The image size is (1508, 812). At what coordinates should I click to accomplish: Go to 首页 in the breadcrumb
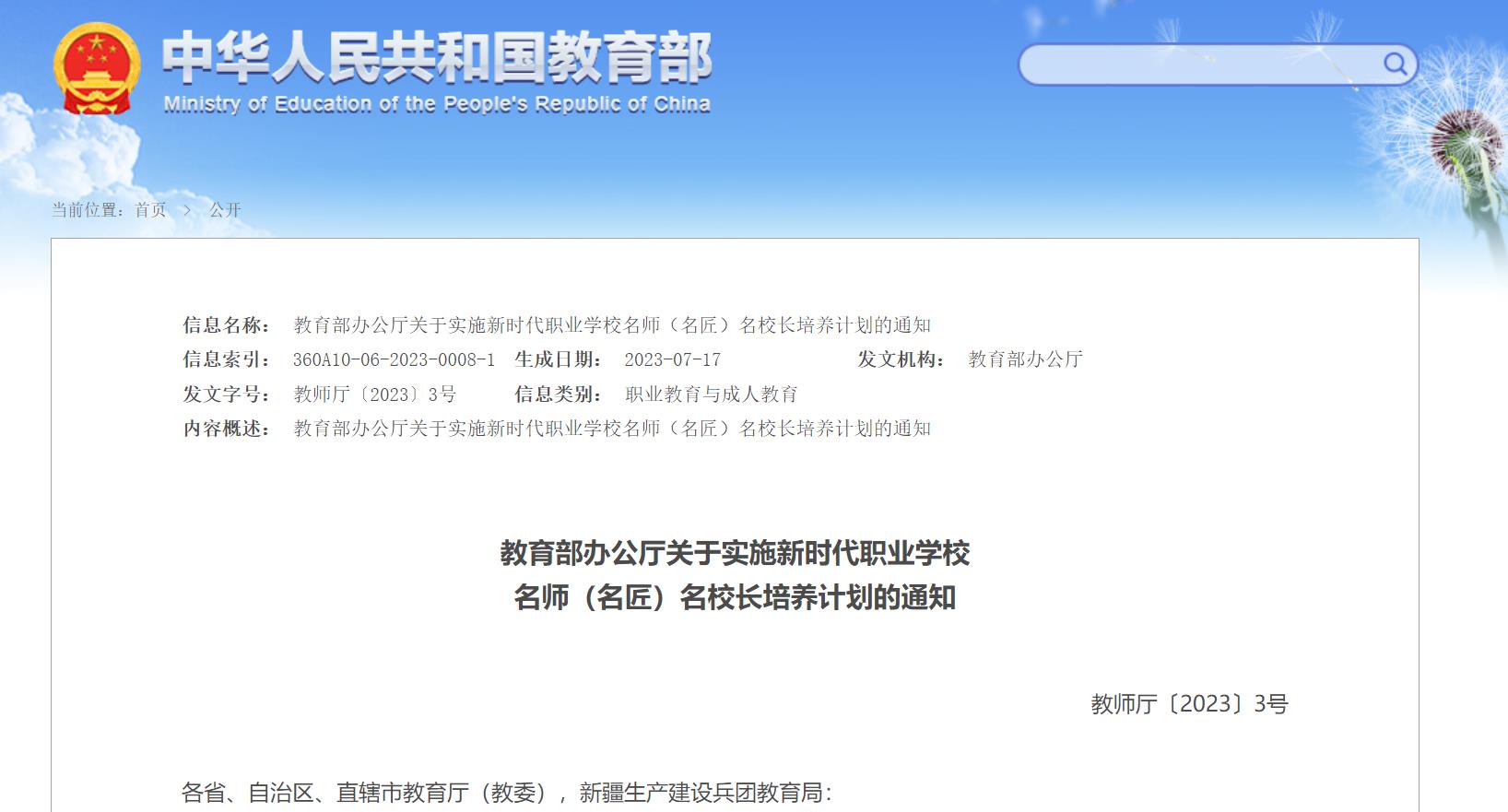click(150, 210)
